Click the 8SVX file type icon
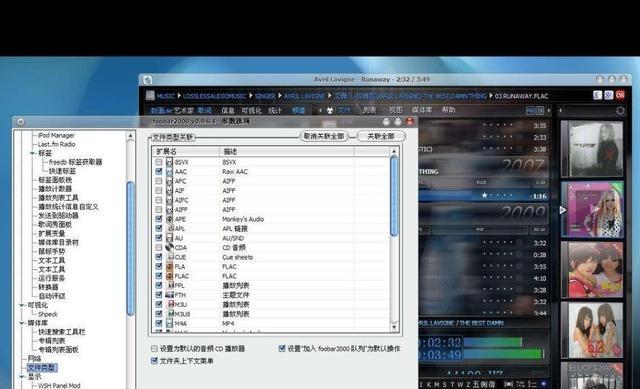Screen dimensions: 640x389 169,162
